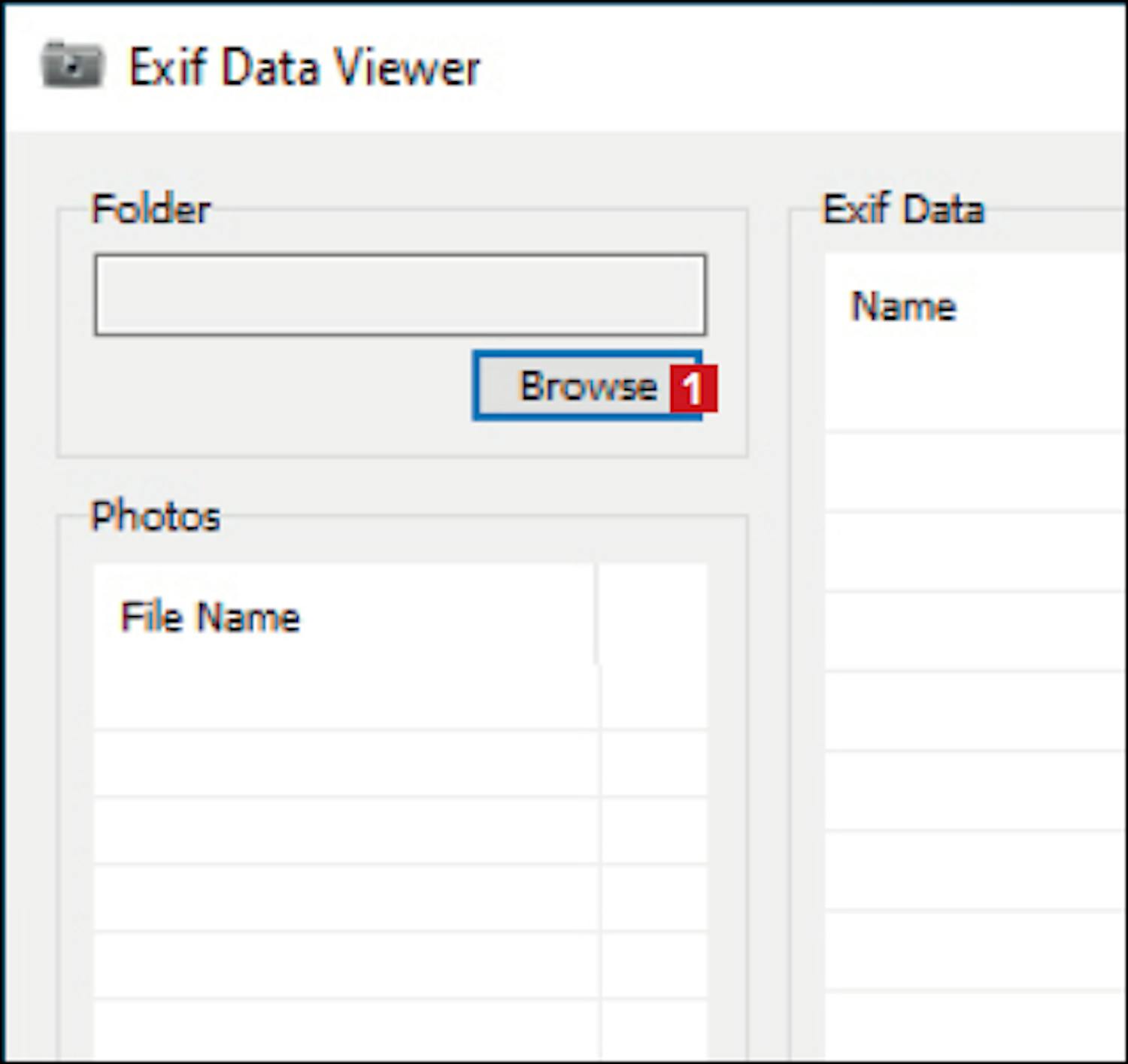The height and width of the screenshot is (1064, 1128).
Task: Click the Name column header in Exif Data
Action: [903, 306]
